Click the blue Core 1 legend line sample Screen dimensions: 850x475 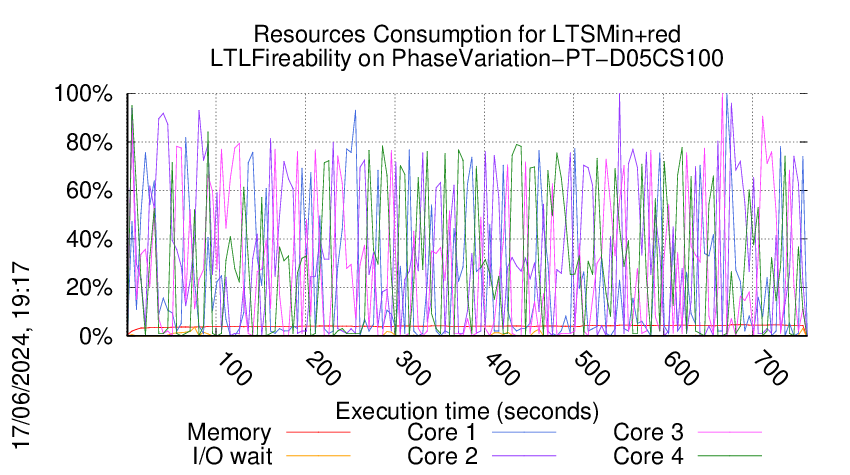click(524, 432)
